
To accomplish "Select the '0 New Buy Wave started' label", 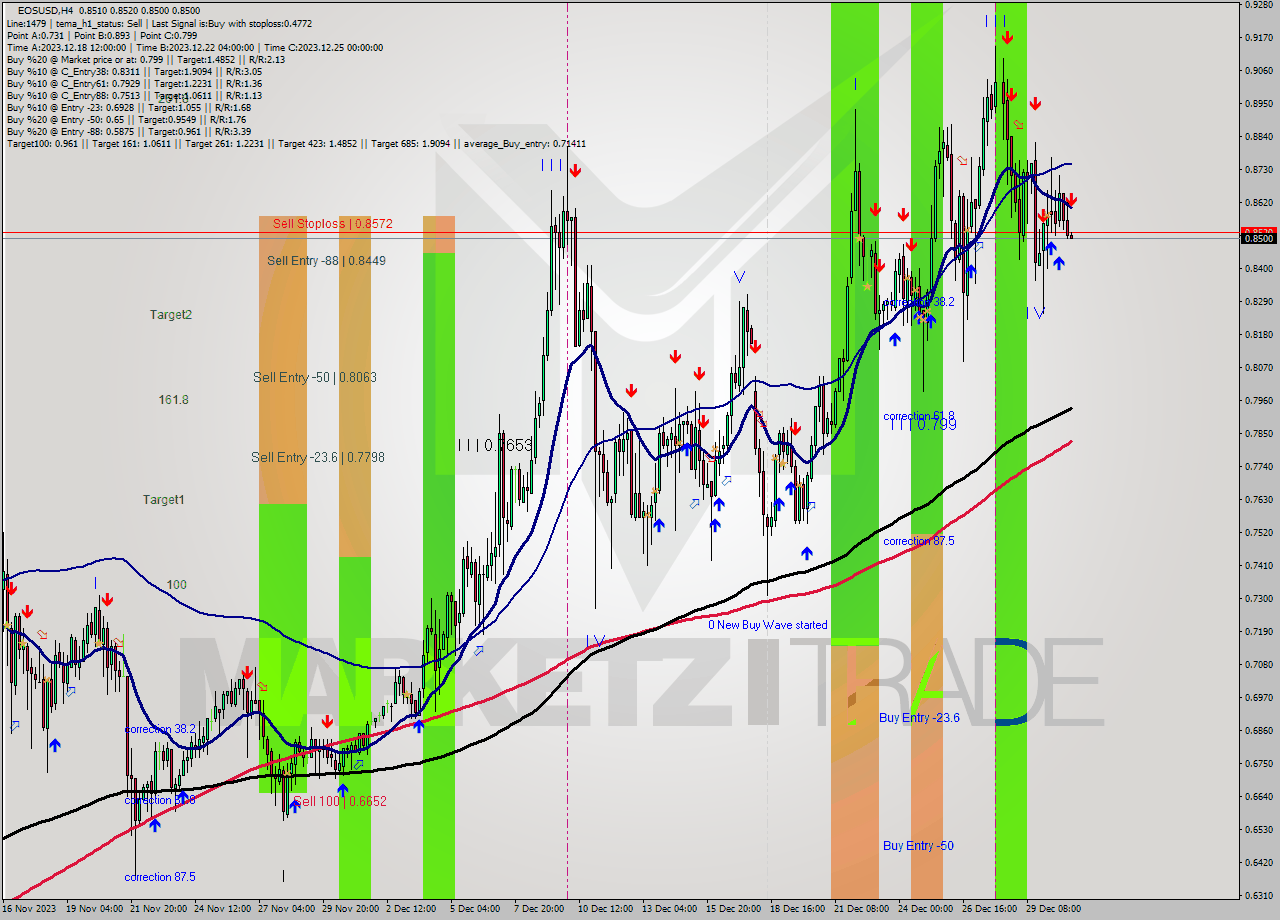I will (768, 625).
